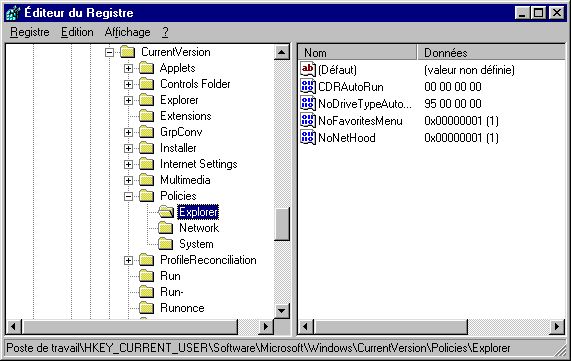Click the Policies folder icon
The image size is (571, 361).
pyautogui.click(x=147, y=196)
